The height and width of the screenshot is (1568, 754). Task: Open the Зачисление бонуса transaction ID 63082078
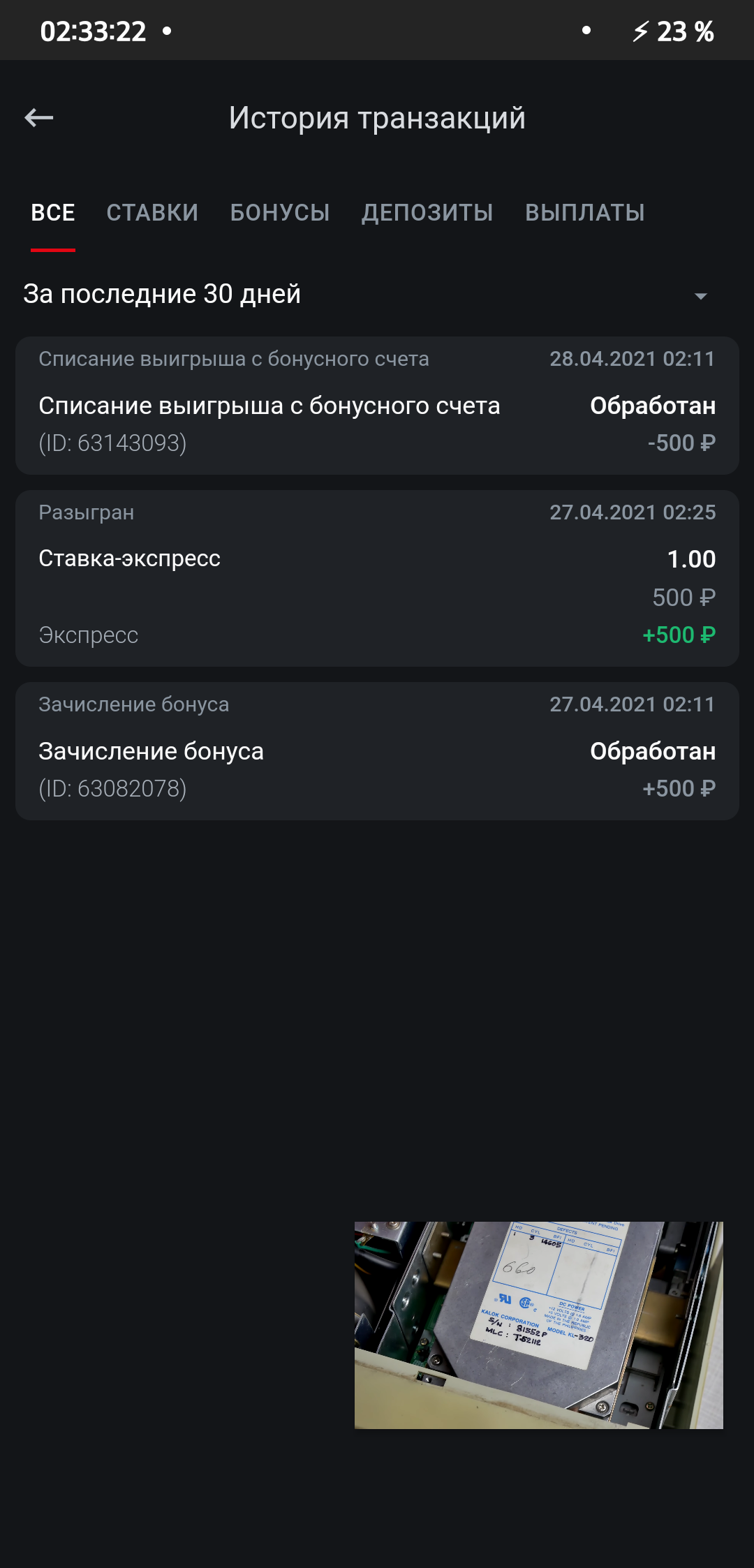(377, 751)
